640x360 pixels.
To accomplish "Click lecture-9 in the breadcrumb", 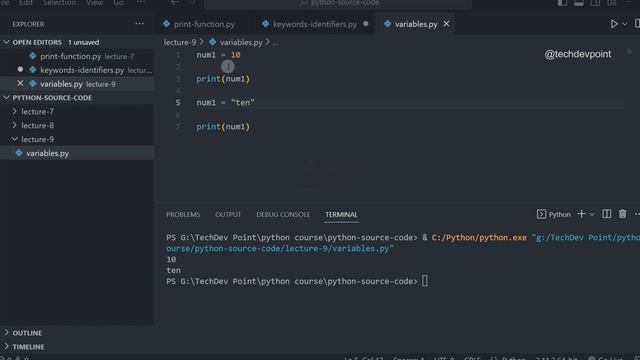I will tap(180, 42).
